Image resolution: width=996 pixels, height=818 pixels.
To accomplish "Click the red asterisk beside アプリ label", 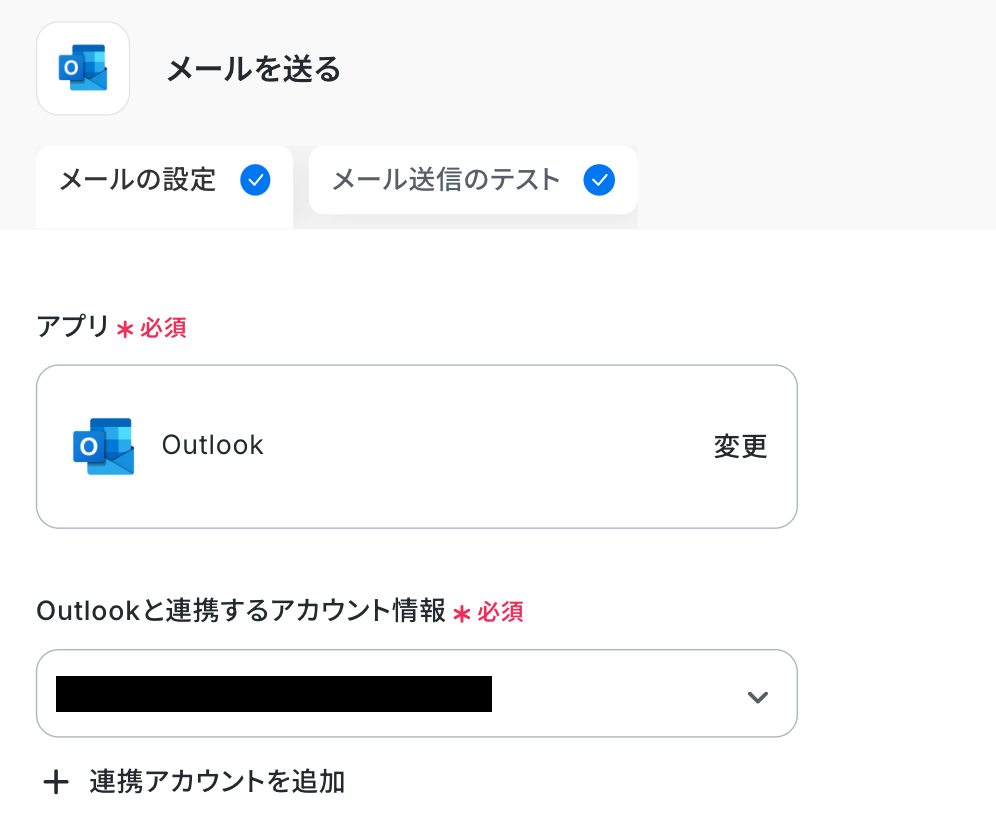I will [x=125, y=329].
